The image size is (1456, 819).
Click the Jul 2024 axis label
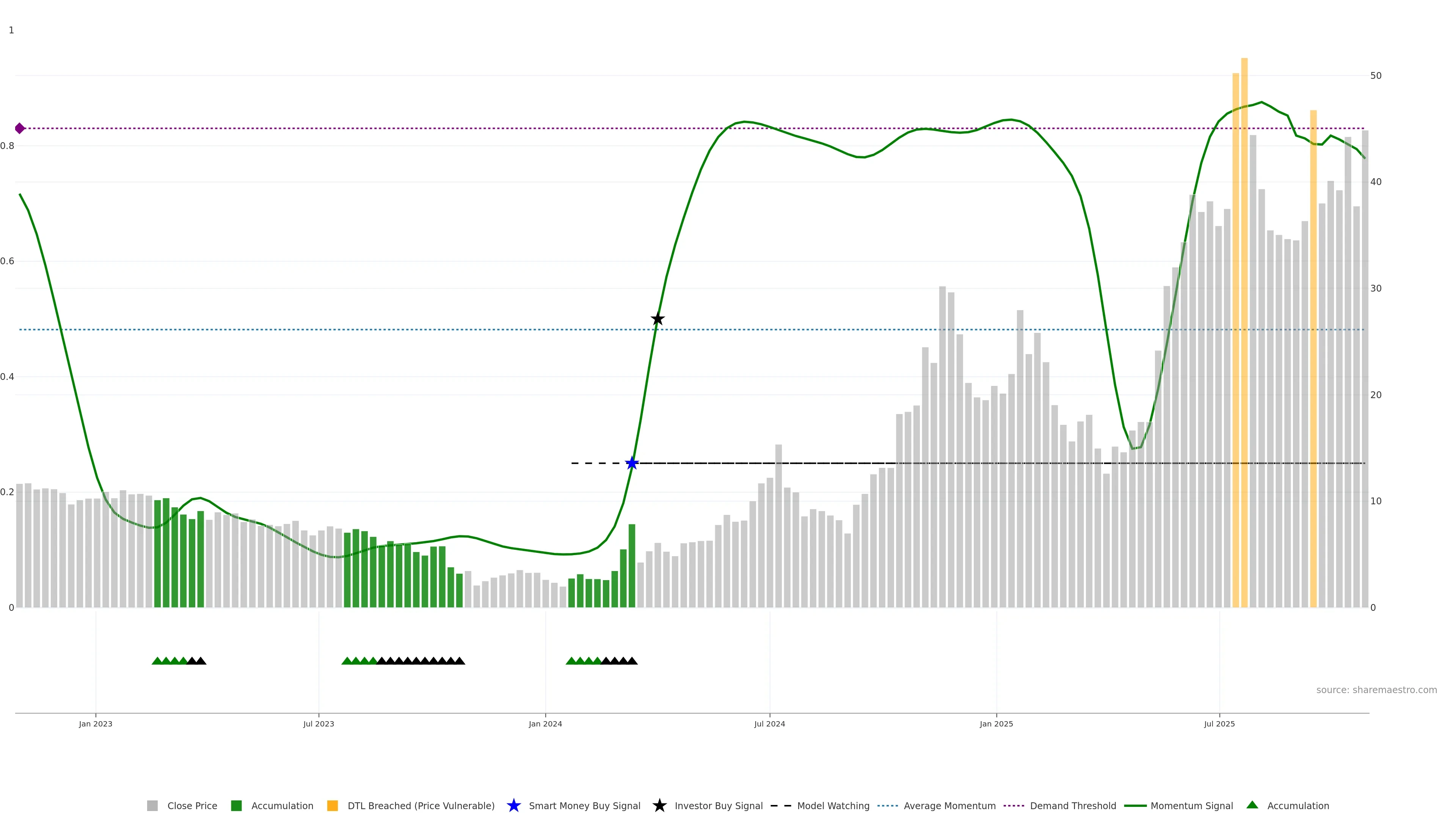pos(769,723)
